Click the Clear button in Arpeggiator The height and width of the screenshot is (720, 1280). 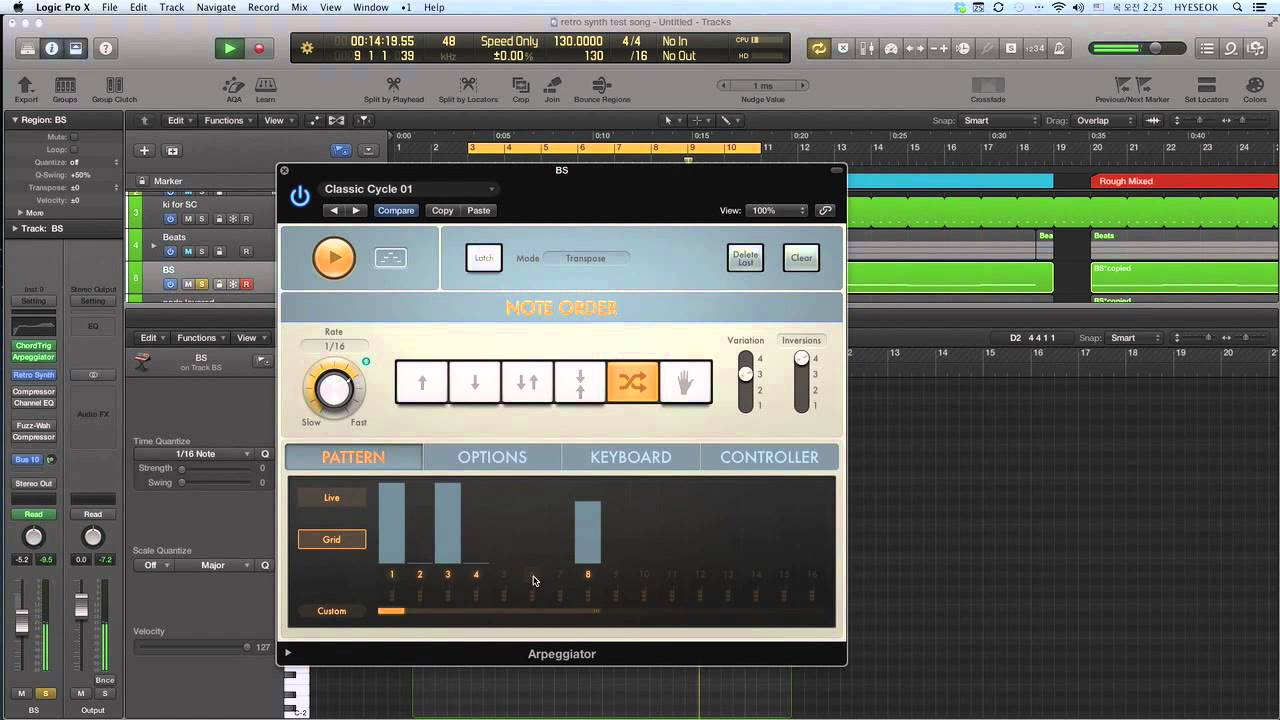click(x=801, y=258)
